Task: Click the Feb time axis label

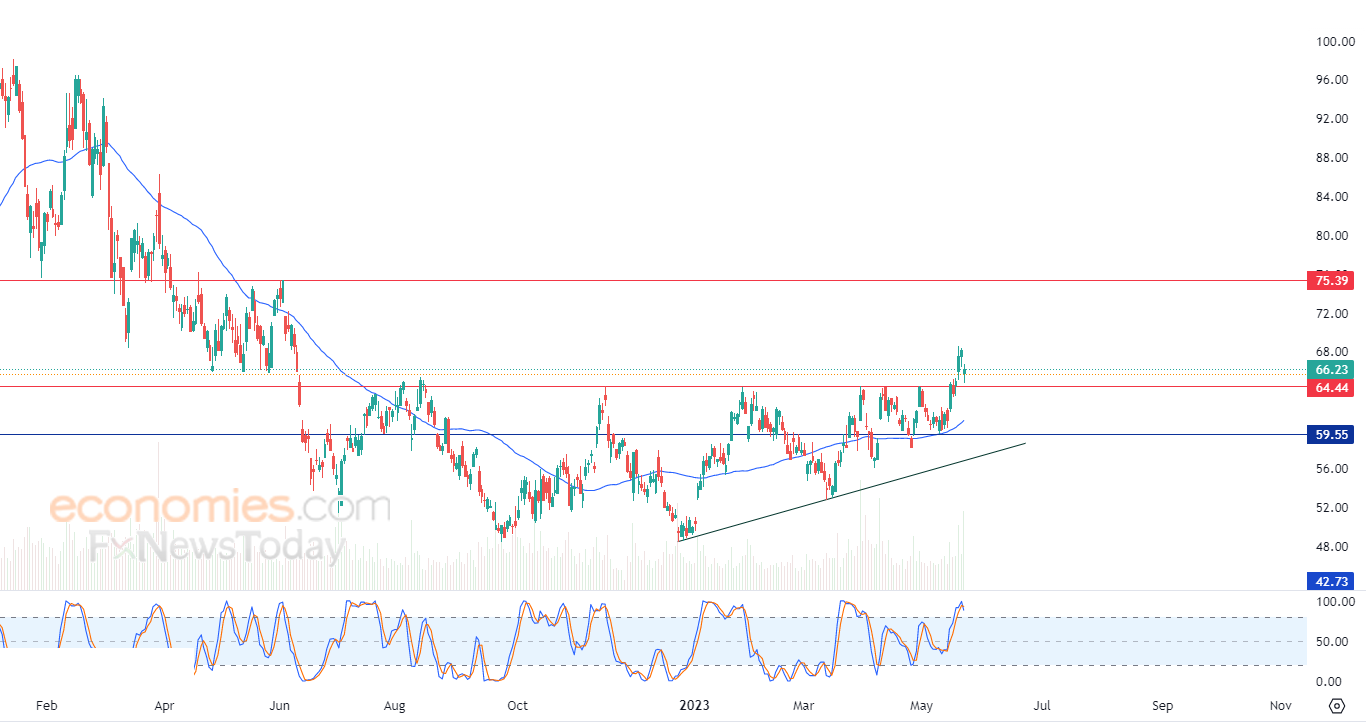Action: (x=46, y=706)
